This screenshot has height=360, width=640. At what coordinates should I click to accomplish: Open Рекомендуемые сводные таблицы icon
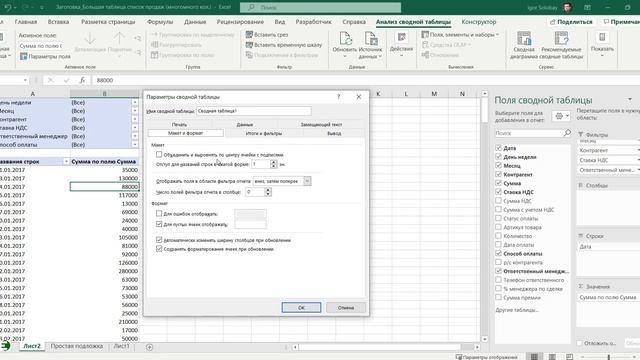point(561,38)
